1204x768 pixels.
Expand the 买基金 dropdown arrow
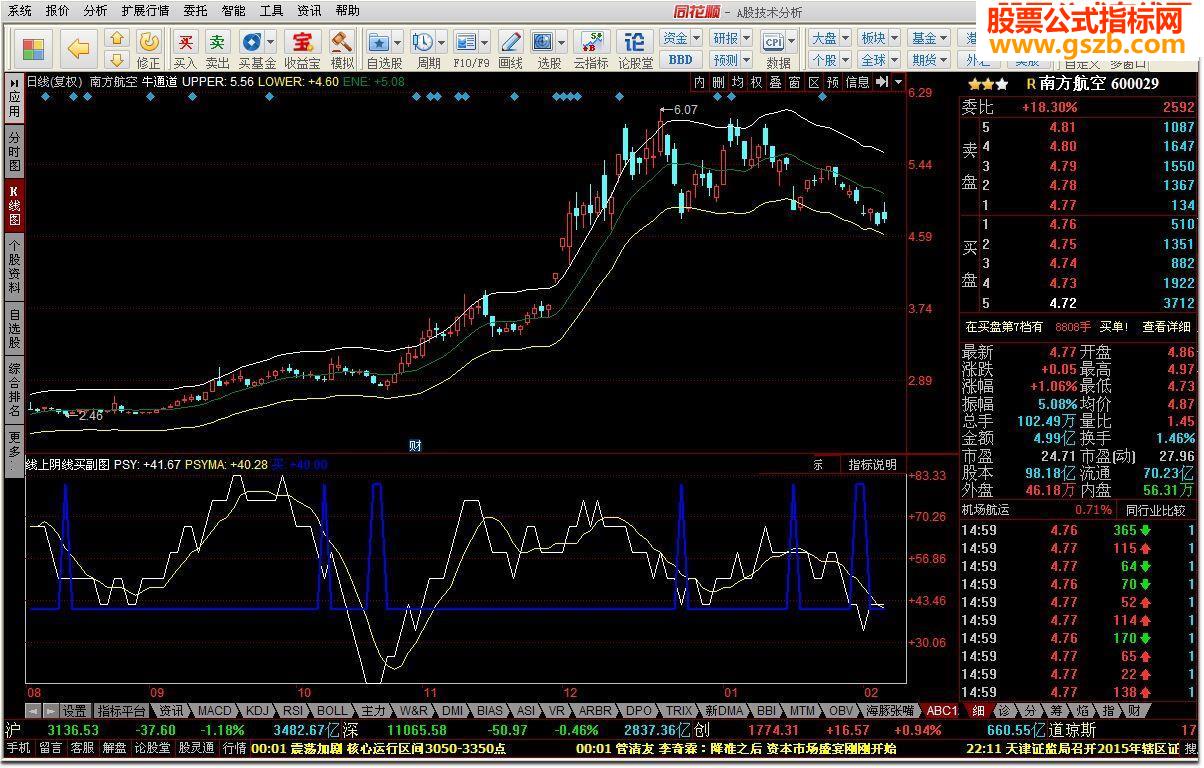271,43
